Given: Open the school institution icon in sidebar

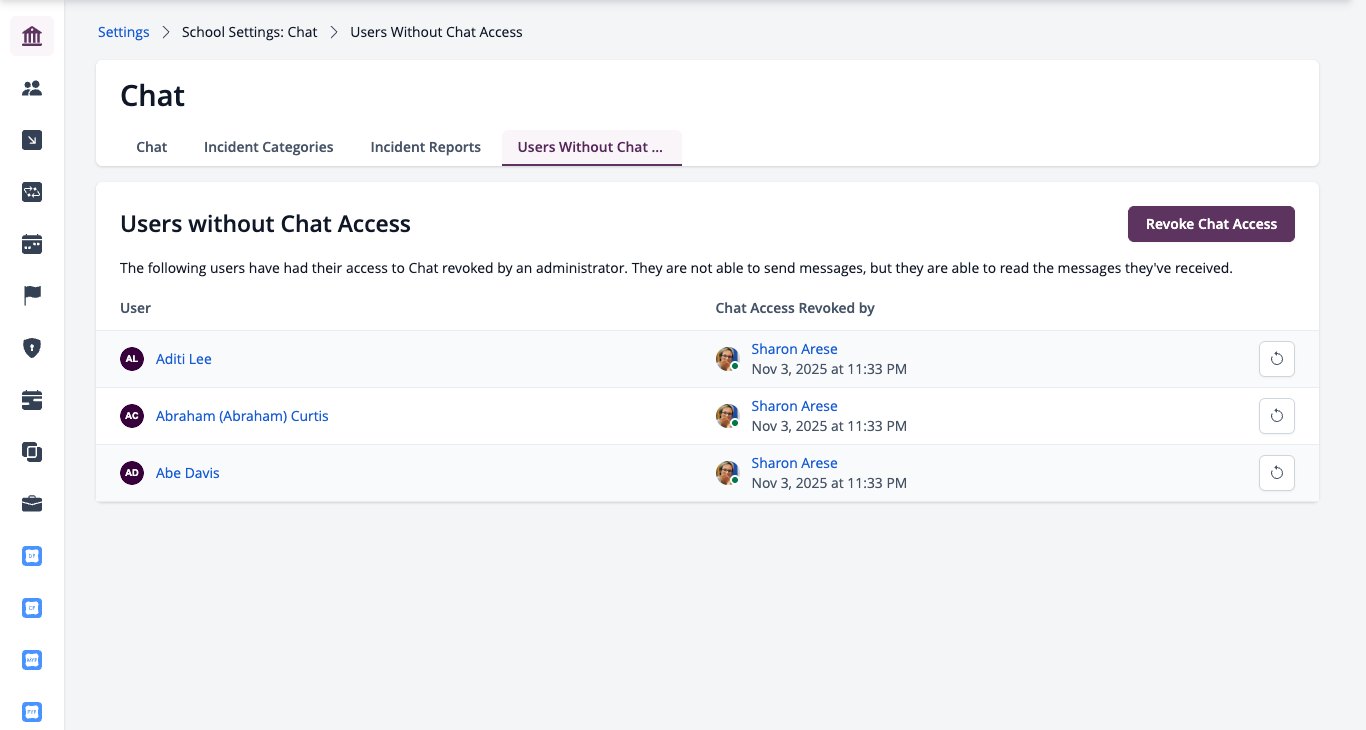Looking at the screenshot, I should click(x=32, y=37).
